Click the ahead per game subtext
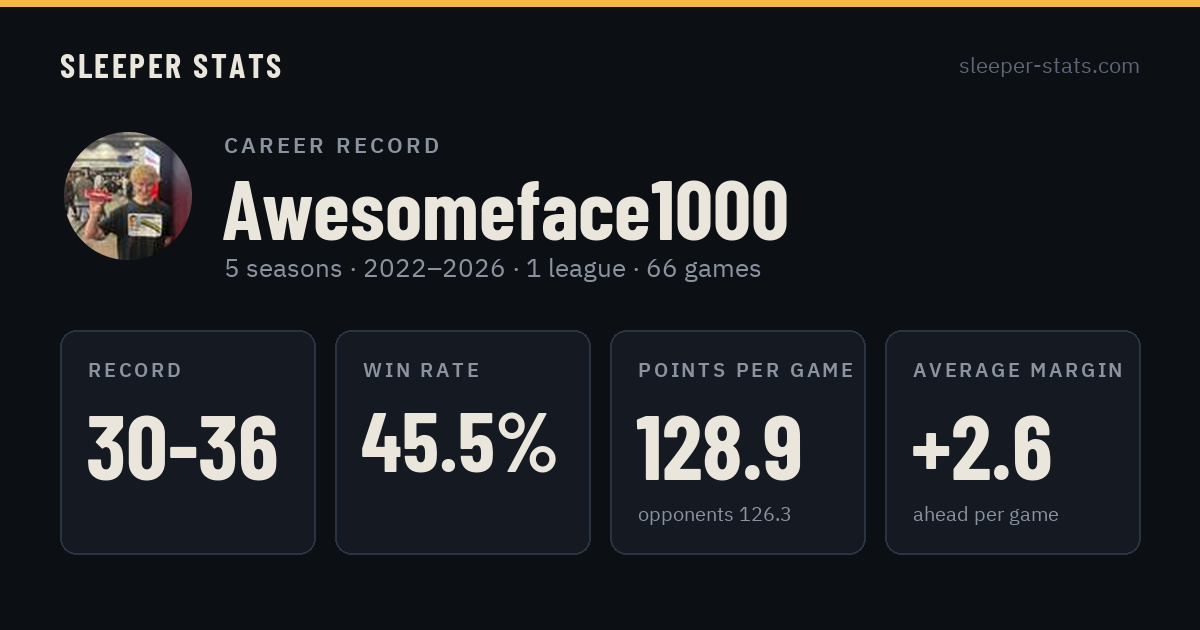The image size is (1200, 630). pyautogui.click(x=985, y=515)
